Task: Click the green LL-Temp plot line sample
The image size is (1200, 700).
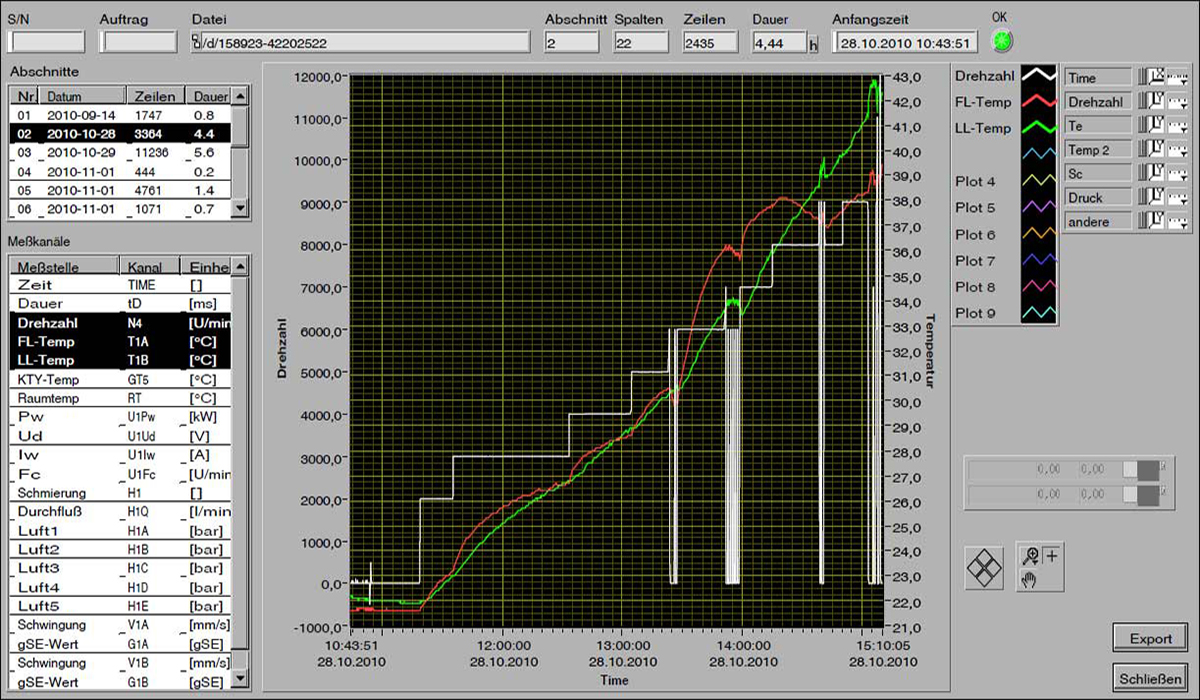Action: [1038, 128]
